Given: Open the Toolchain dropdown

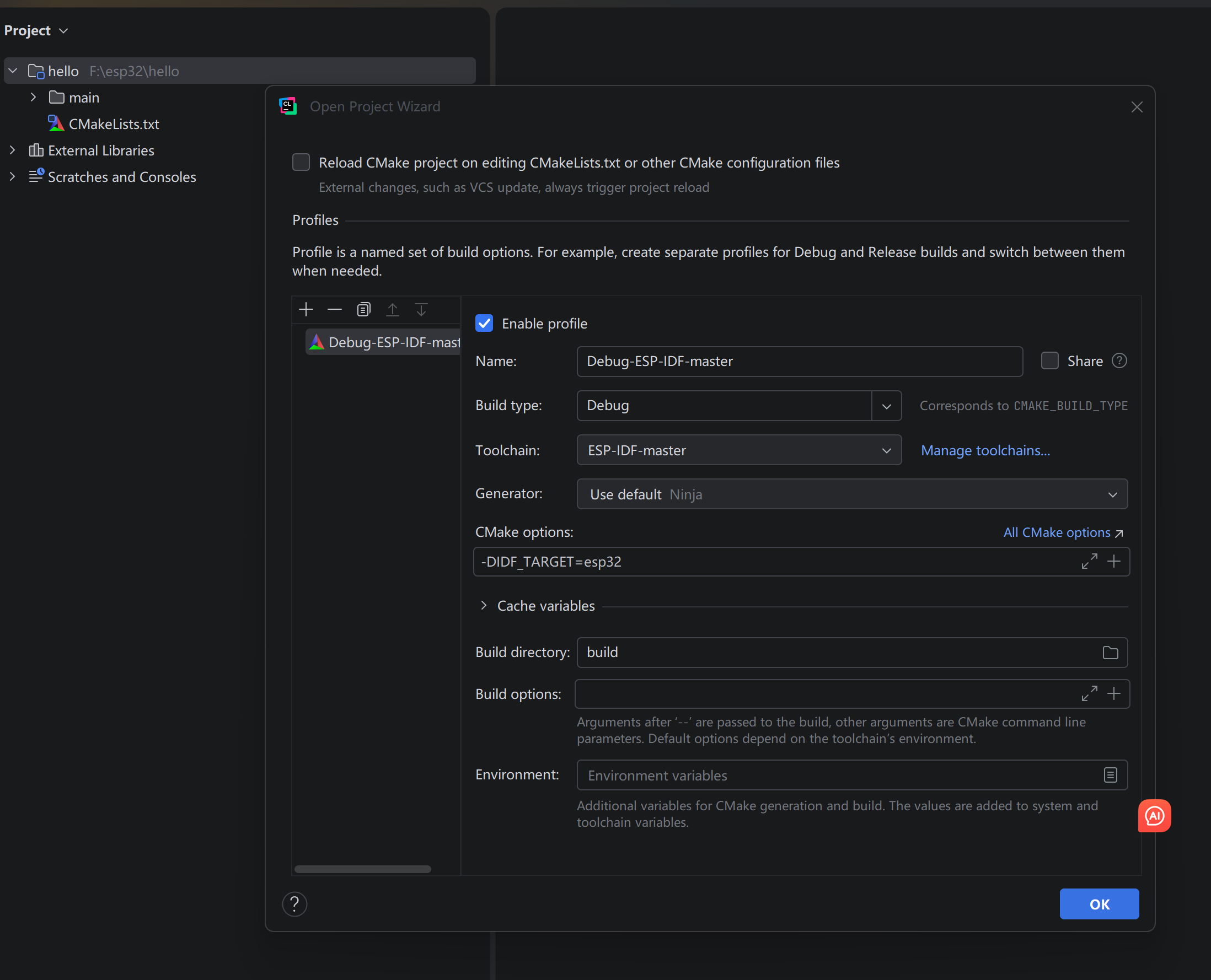Looking at the screenshot, I should (739, 450).
